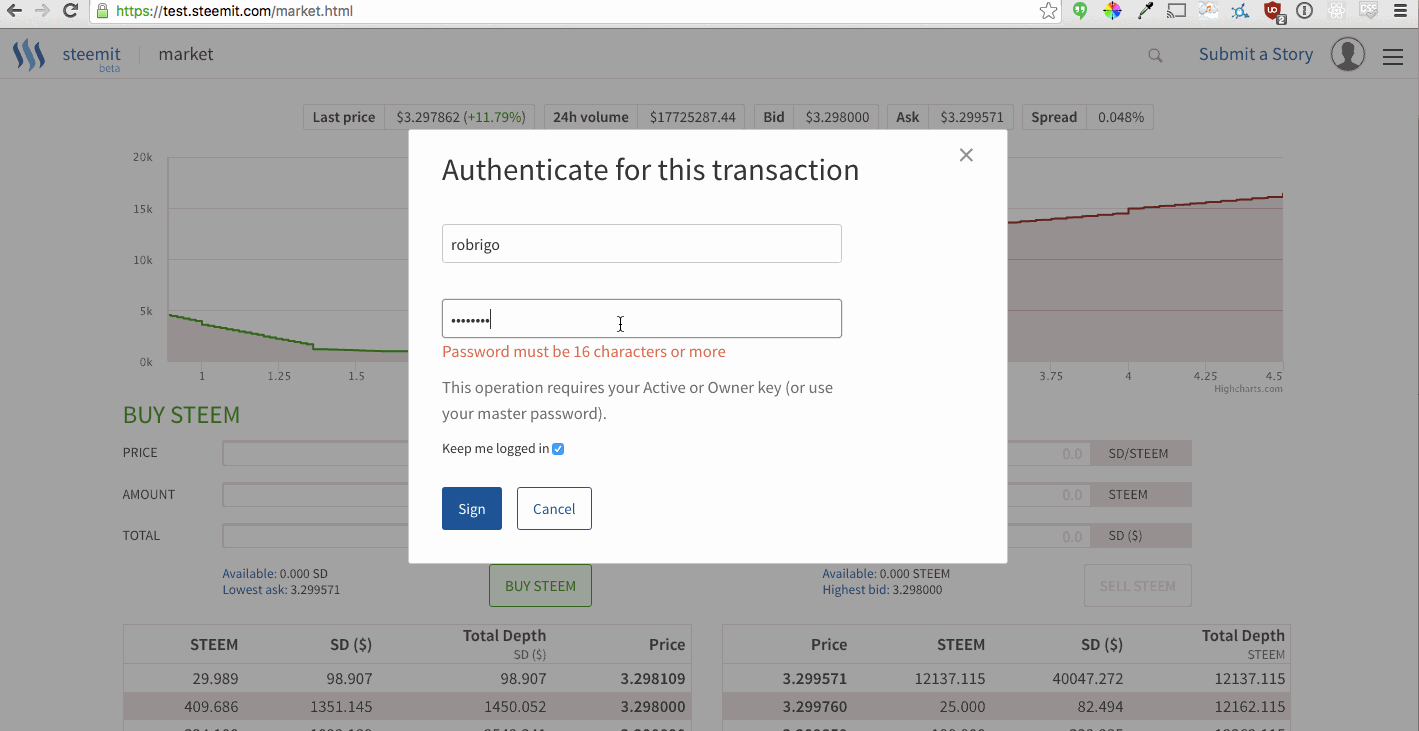The width and height of the screenshot is (1419, 731).
Task: Activate the eyedropper extension
Action: pos(1145,12)
